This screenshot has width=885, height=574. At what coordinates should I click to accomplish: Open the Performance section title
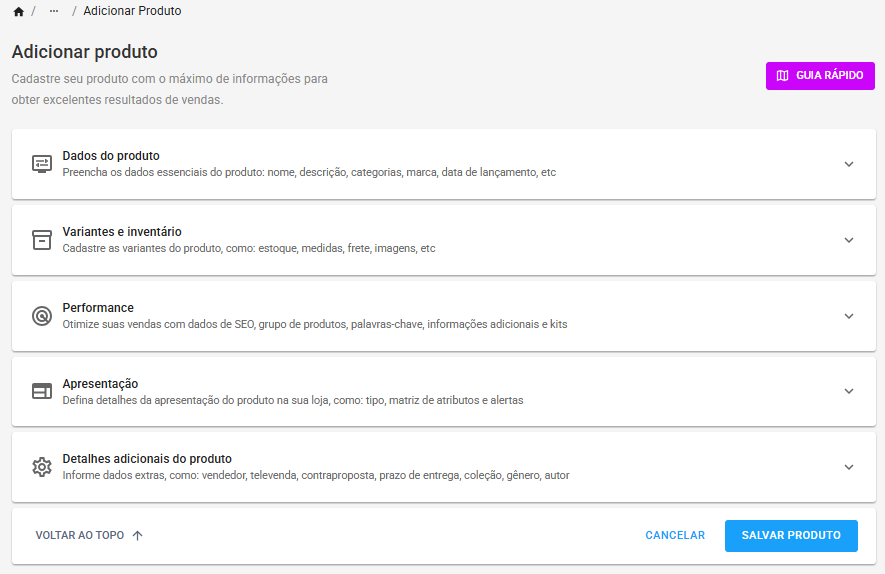[98, 308]
